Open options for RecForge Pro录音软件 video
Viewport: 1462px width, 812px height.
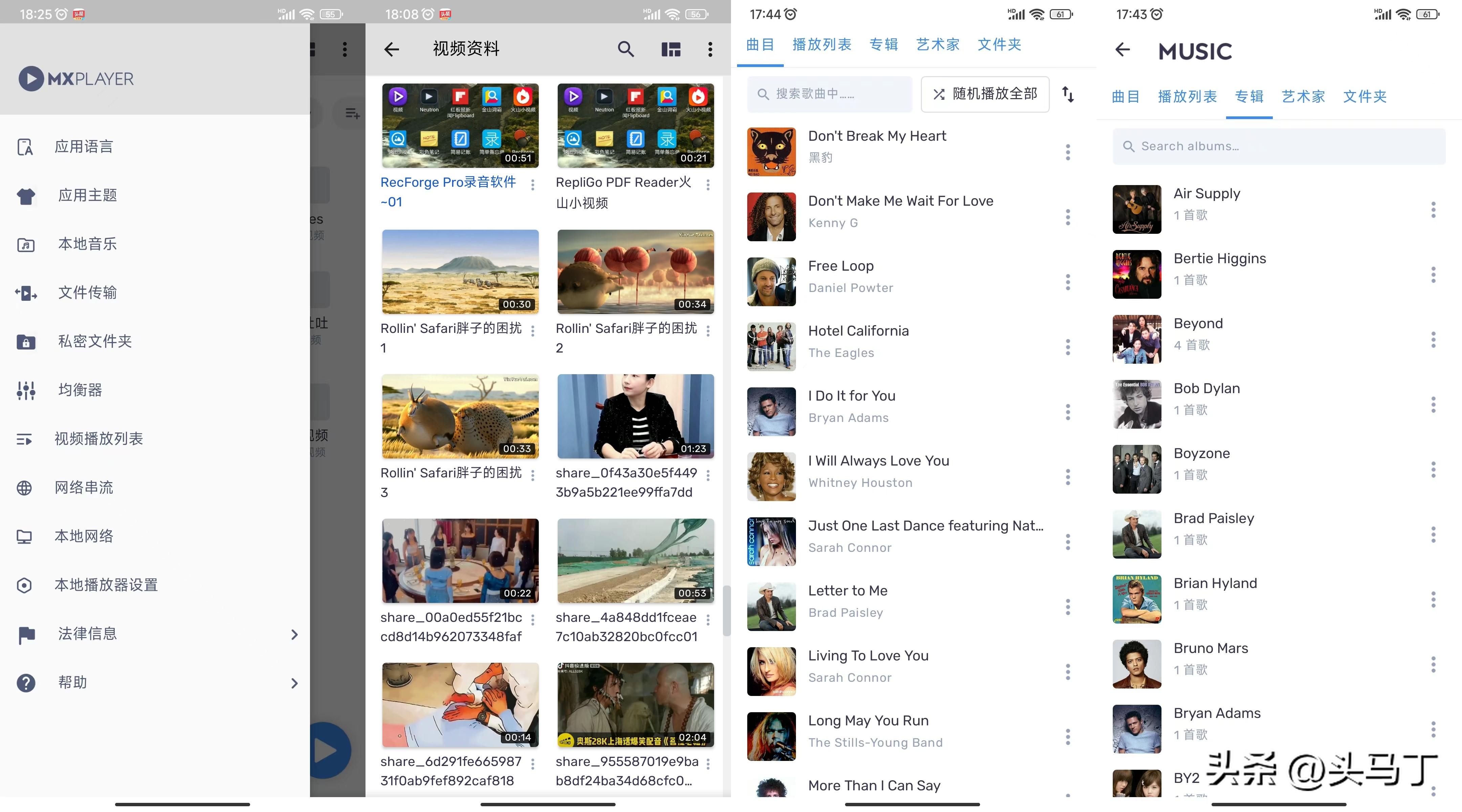(x=532, y=185)
